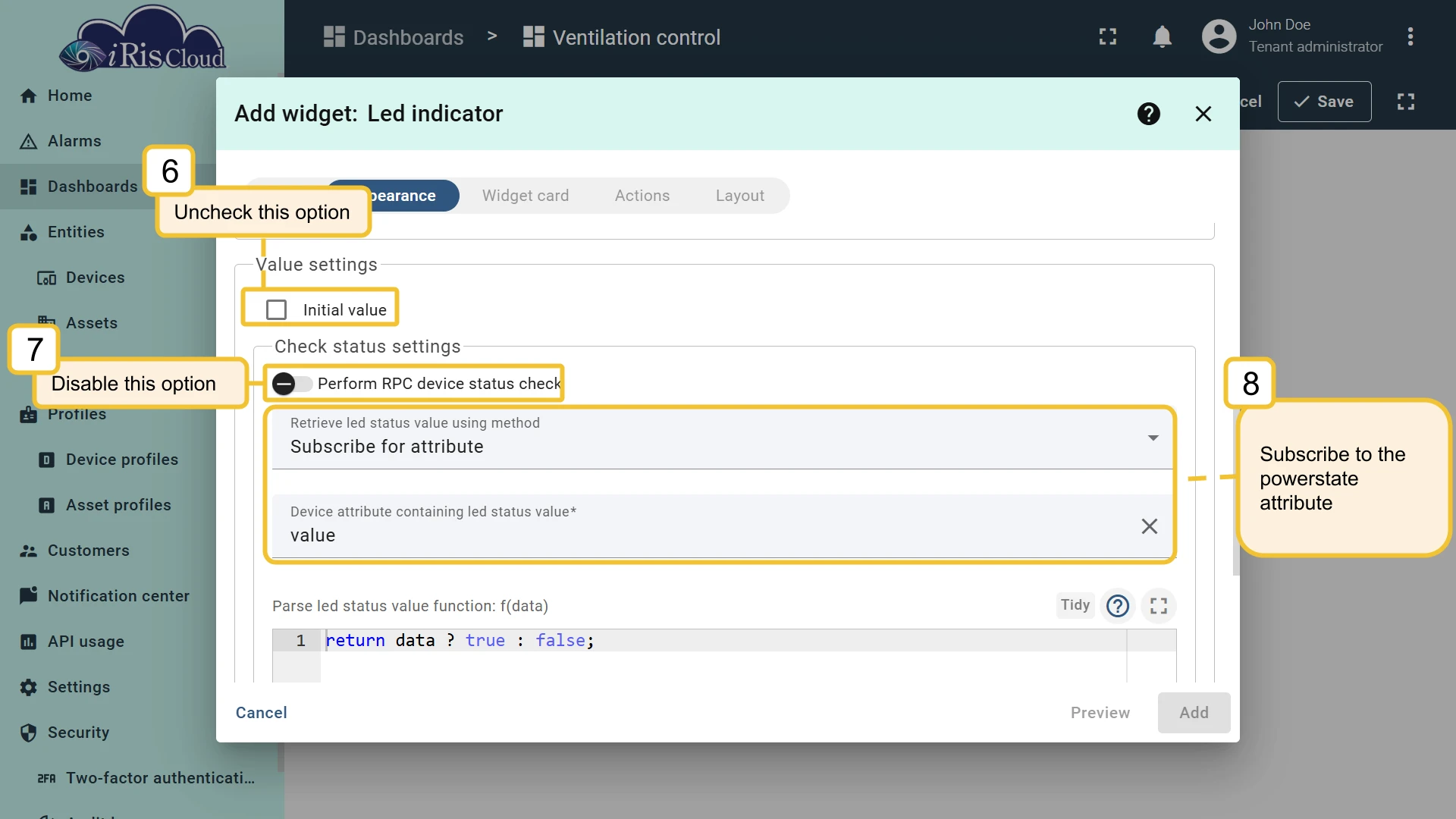Screen dimensions: 1456x819
Task: Expand the dashboard to fullscreen
Action: pos(1406,102)
